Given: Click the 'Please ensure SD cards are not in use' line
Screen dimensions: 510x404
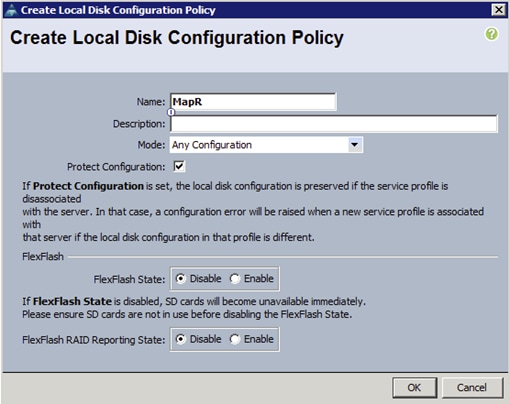Looking at the screenshot, I should pyautogui.click(x=187, y=314).
